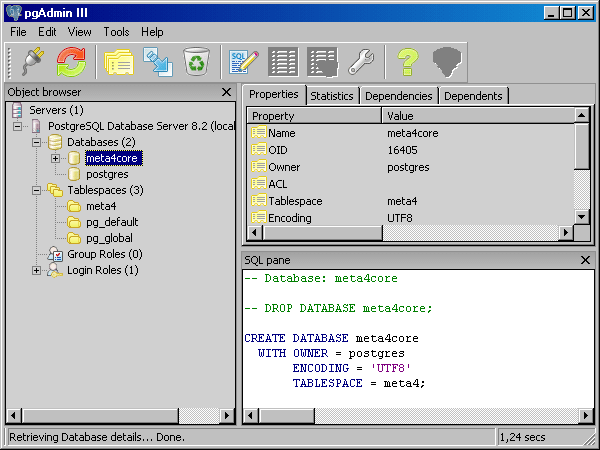Click the view data grid toolbar icon
Viewport: 600px width, 450px height.
[283, 62]
